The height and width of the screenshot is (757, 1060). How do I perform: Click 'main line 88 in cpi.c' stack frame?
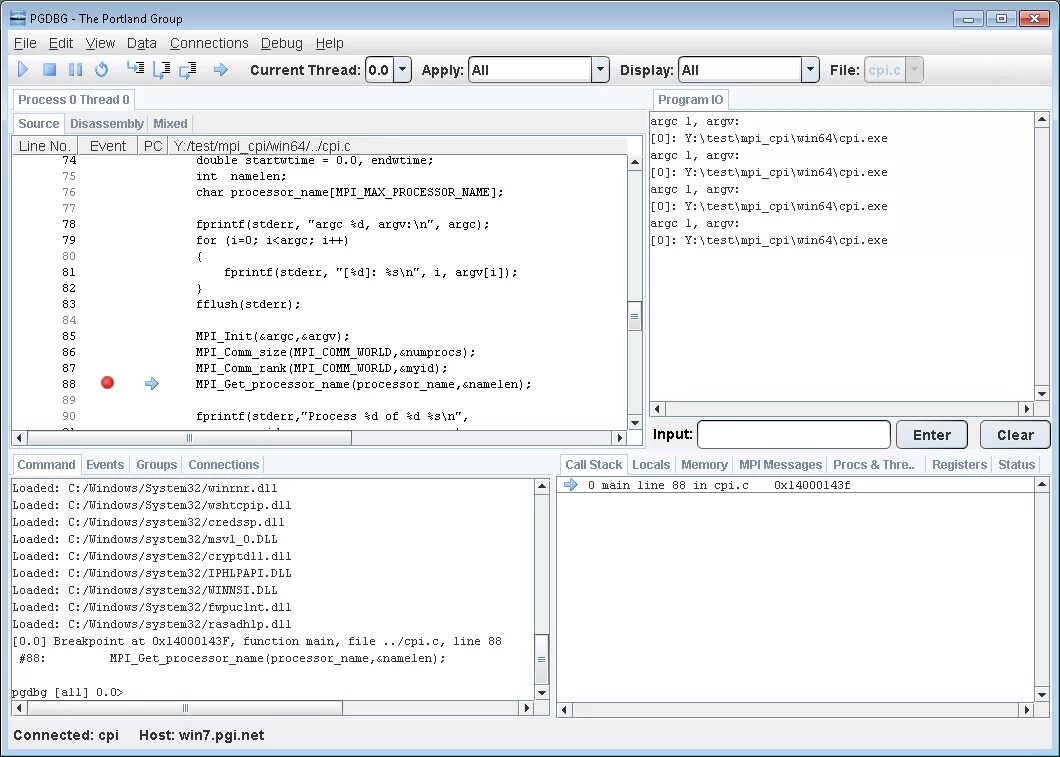675,485
